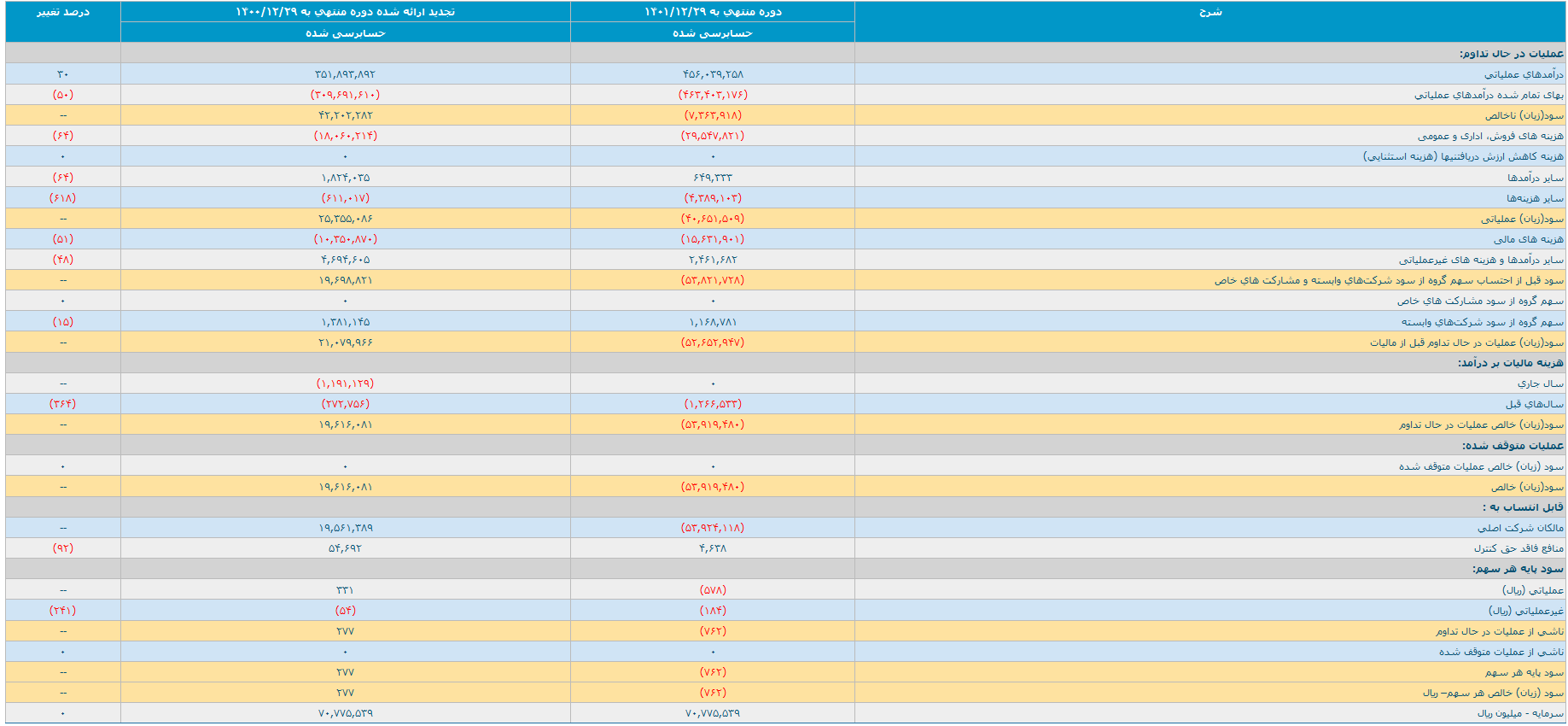Click the سود پایه هر سهم section heading

1518,569
